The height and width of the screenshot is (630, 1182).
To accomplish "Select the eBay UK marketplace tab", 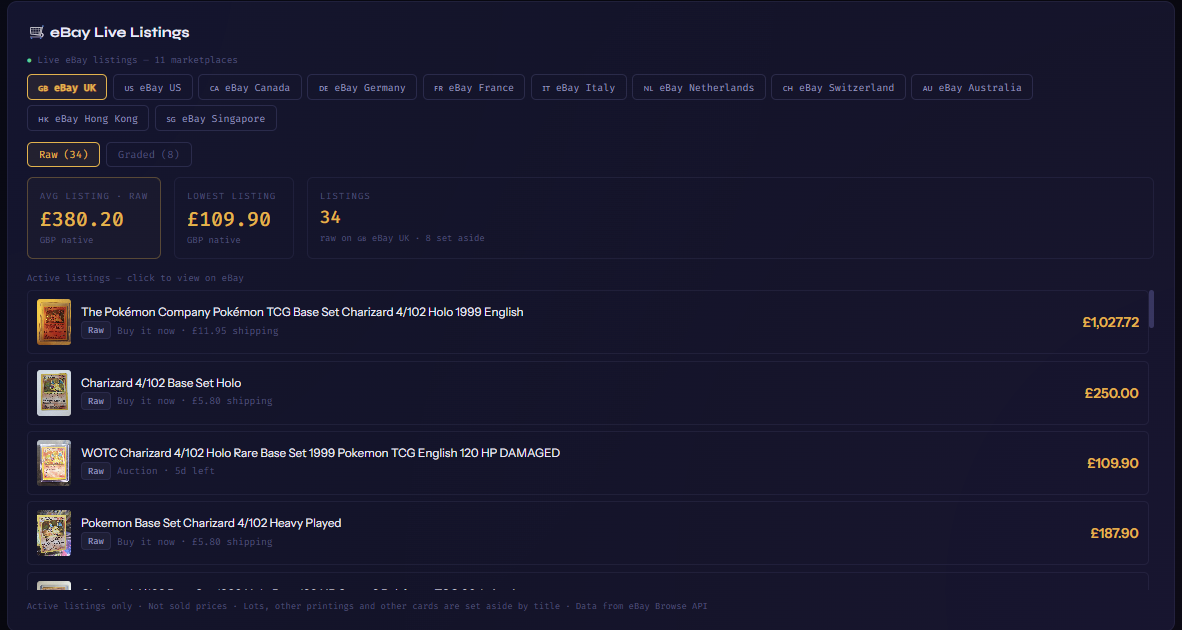I will point(67,87).
